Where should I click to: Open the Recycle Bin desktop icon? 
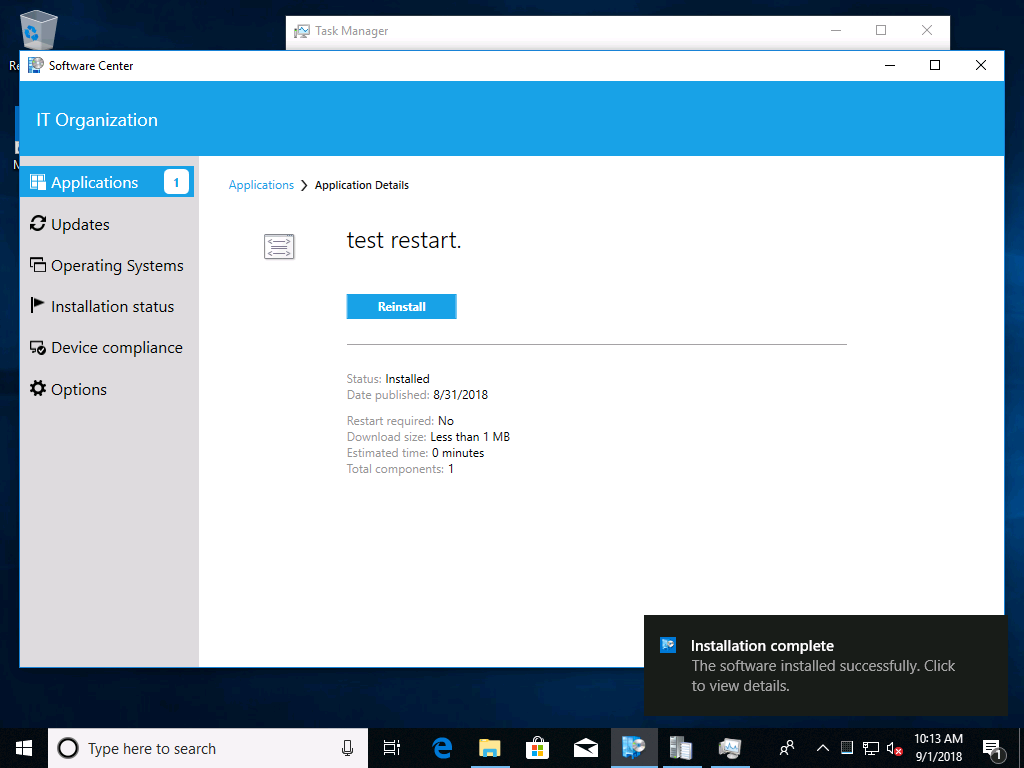point(38,31)
